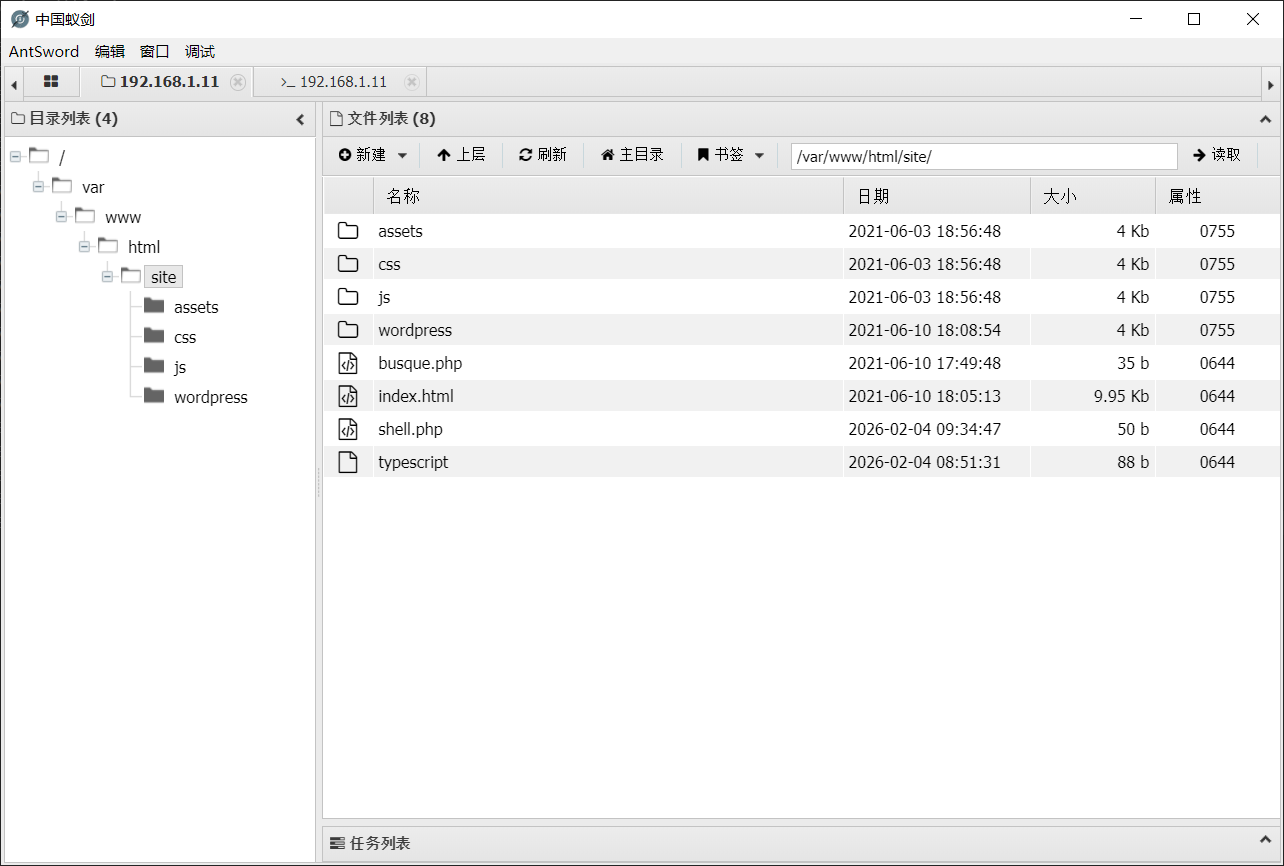Click the typescript file icon
This screenshot has width=1284, height=866.
pos(348,462)
